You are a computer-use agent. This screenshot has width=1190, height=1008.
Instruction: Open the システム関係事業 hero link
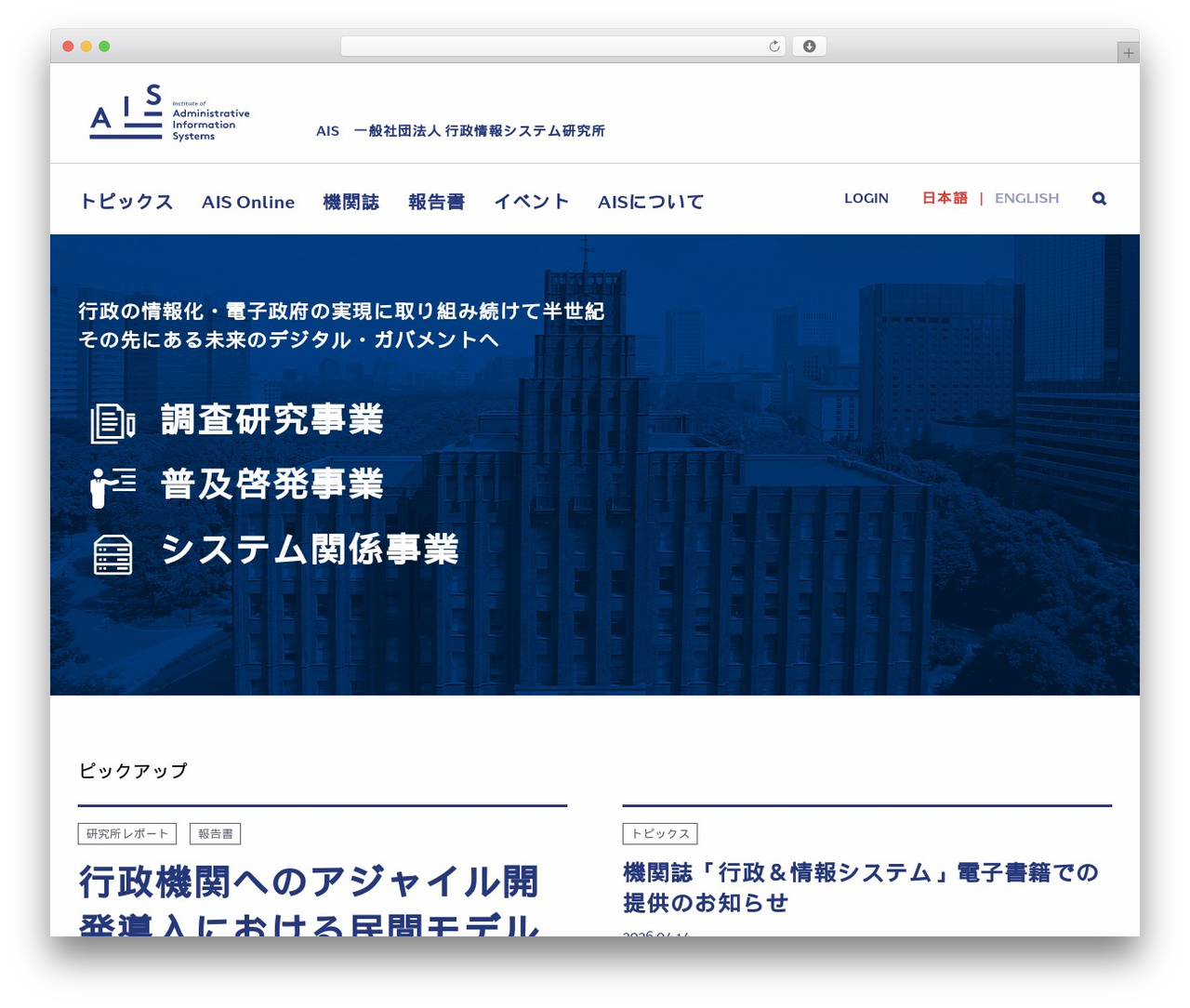pos(311,550)
